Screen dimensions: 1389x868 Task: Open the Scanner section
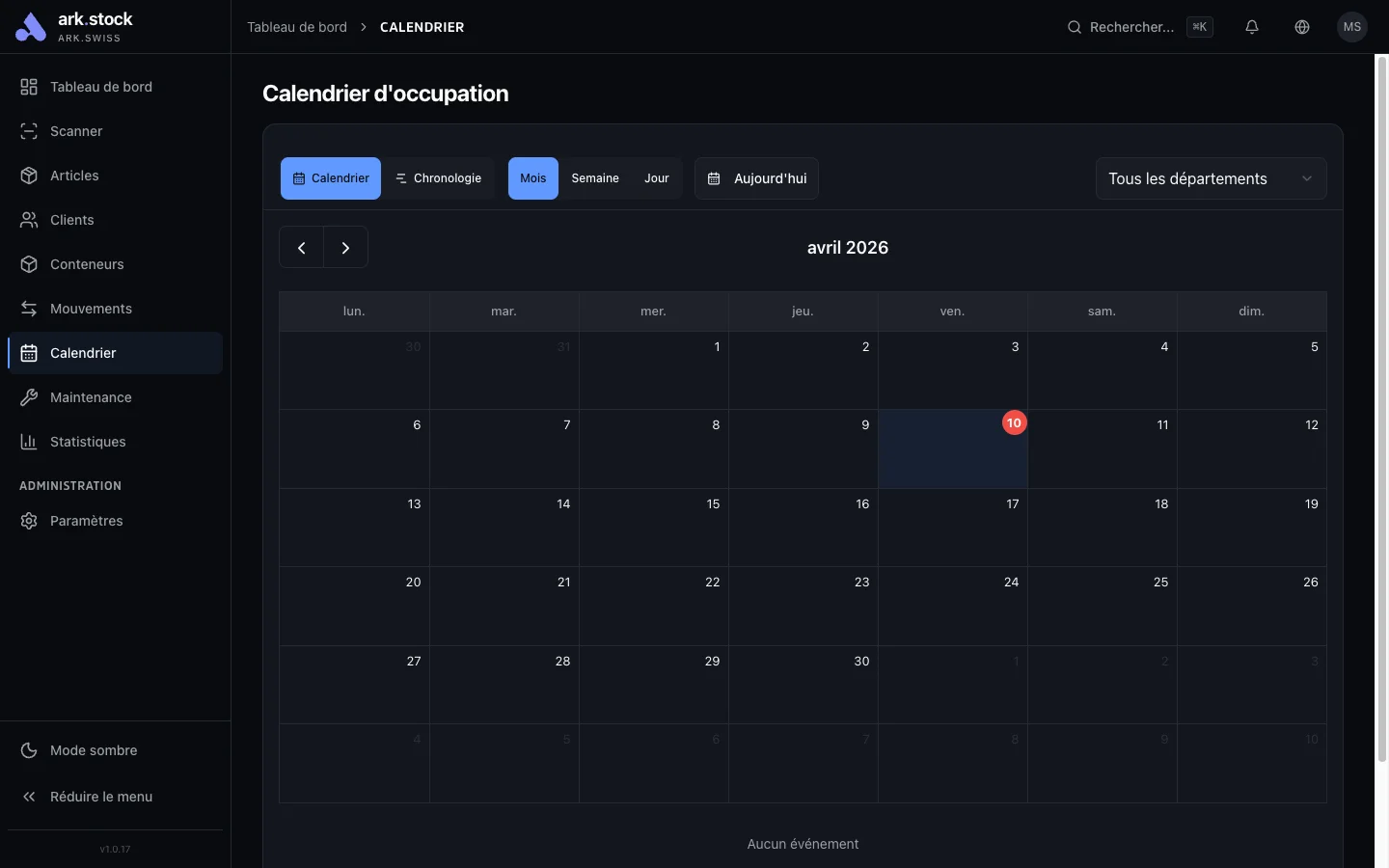point(75,131)
